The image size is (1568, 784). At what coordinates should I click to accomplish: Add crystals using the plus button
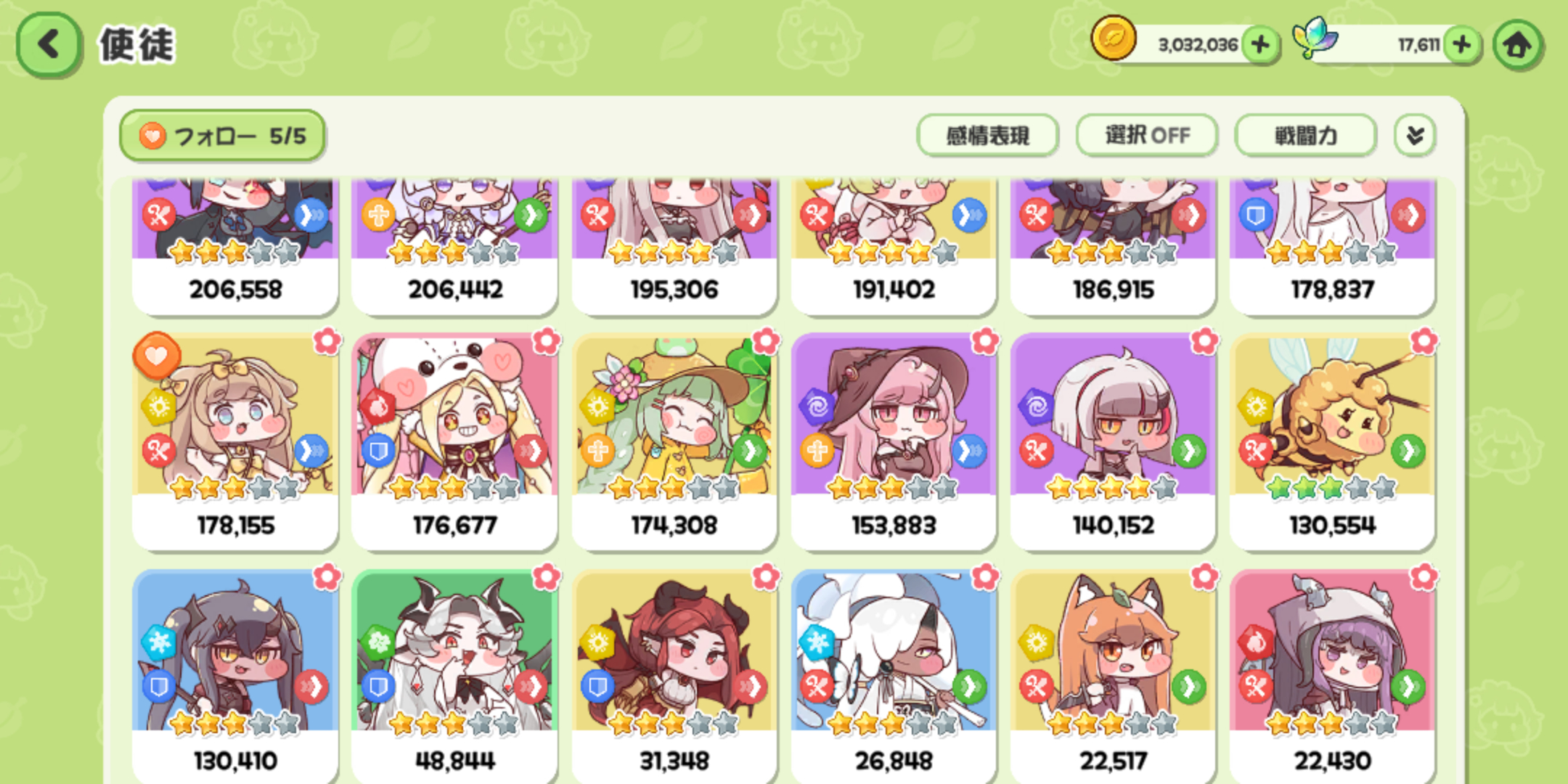1462,45
